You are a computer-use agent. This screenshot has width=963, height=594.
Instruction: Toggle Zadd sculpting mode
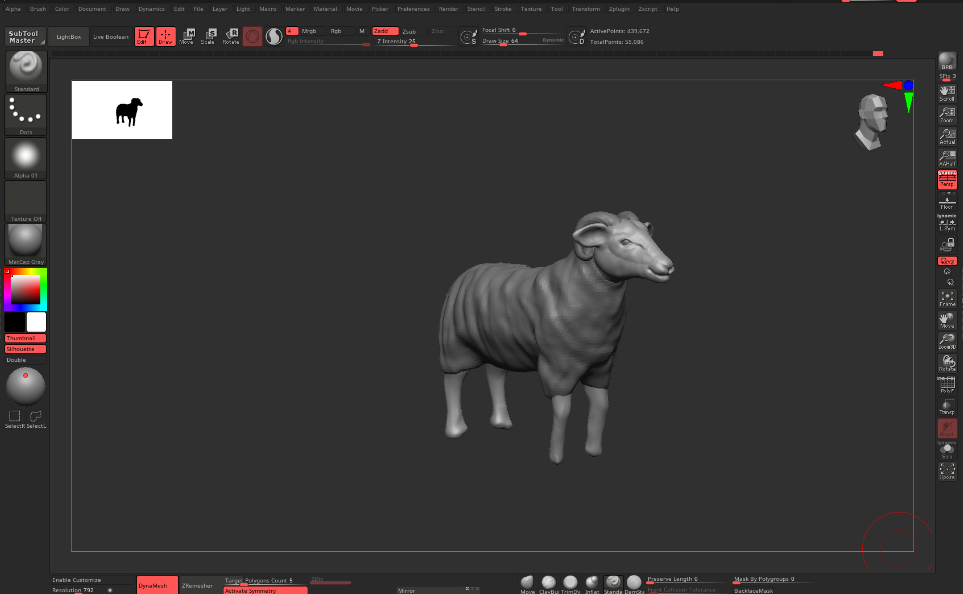(x=385, y=31)
